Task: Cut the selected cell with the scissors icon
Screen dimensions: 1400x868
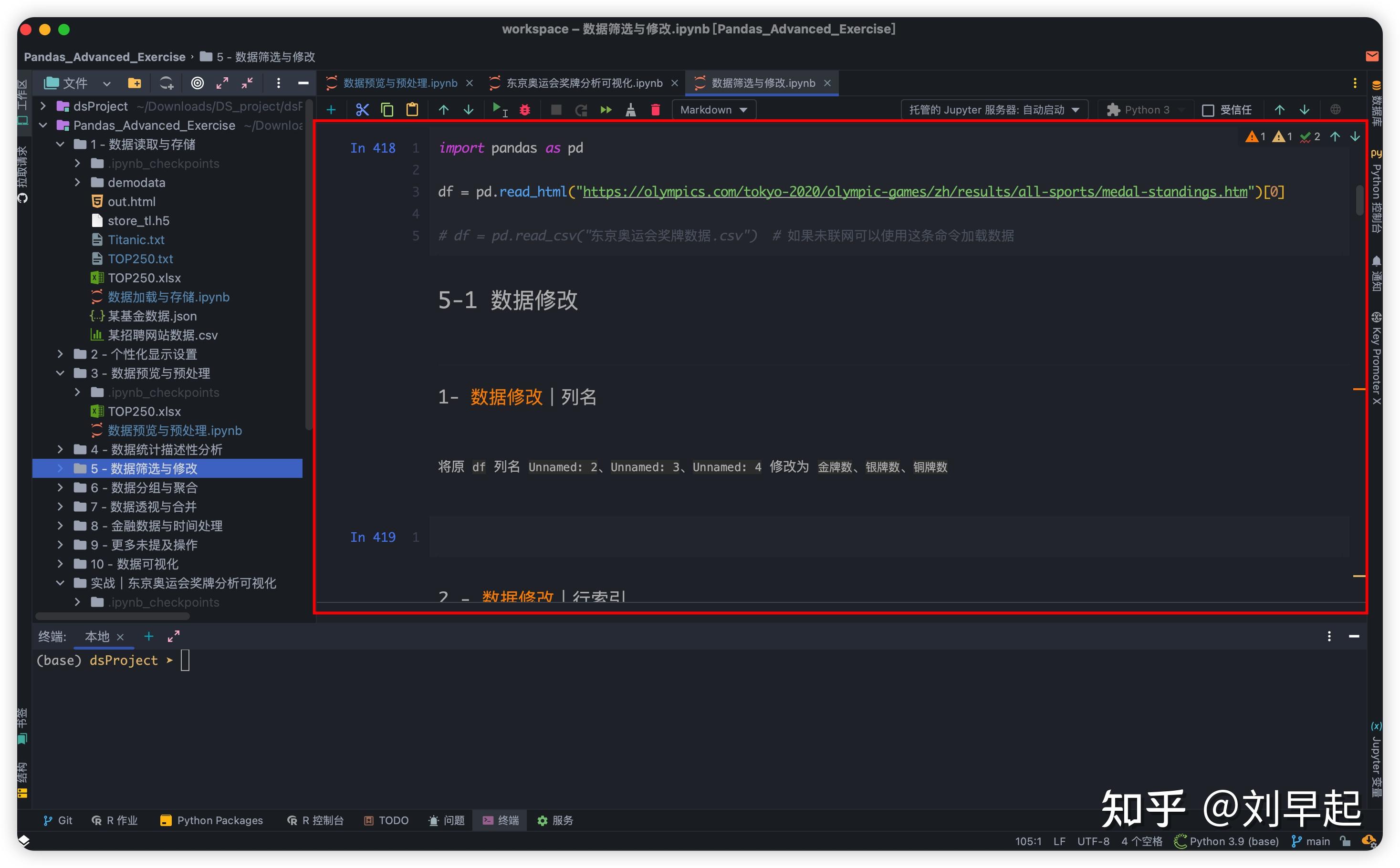Action: (x=362, y=109)
